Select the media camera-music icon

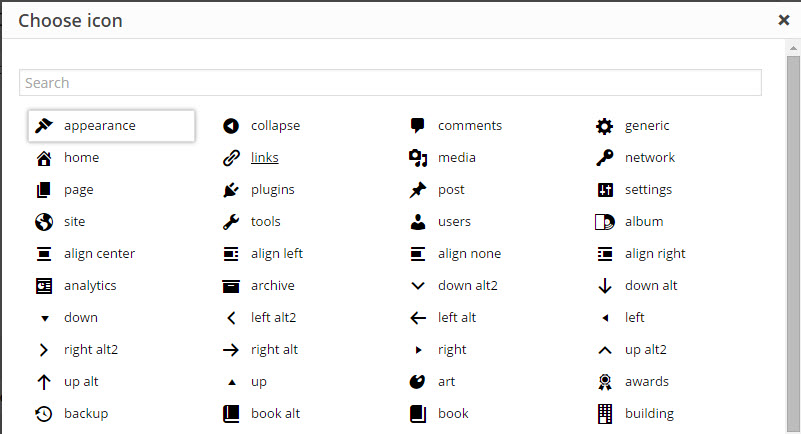pos(418,158)
